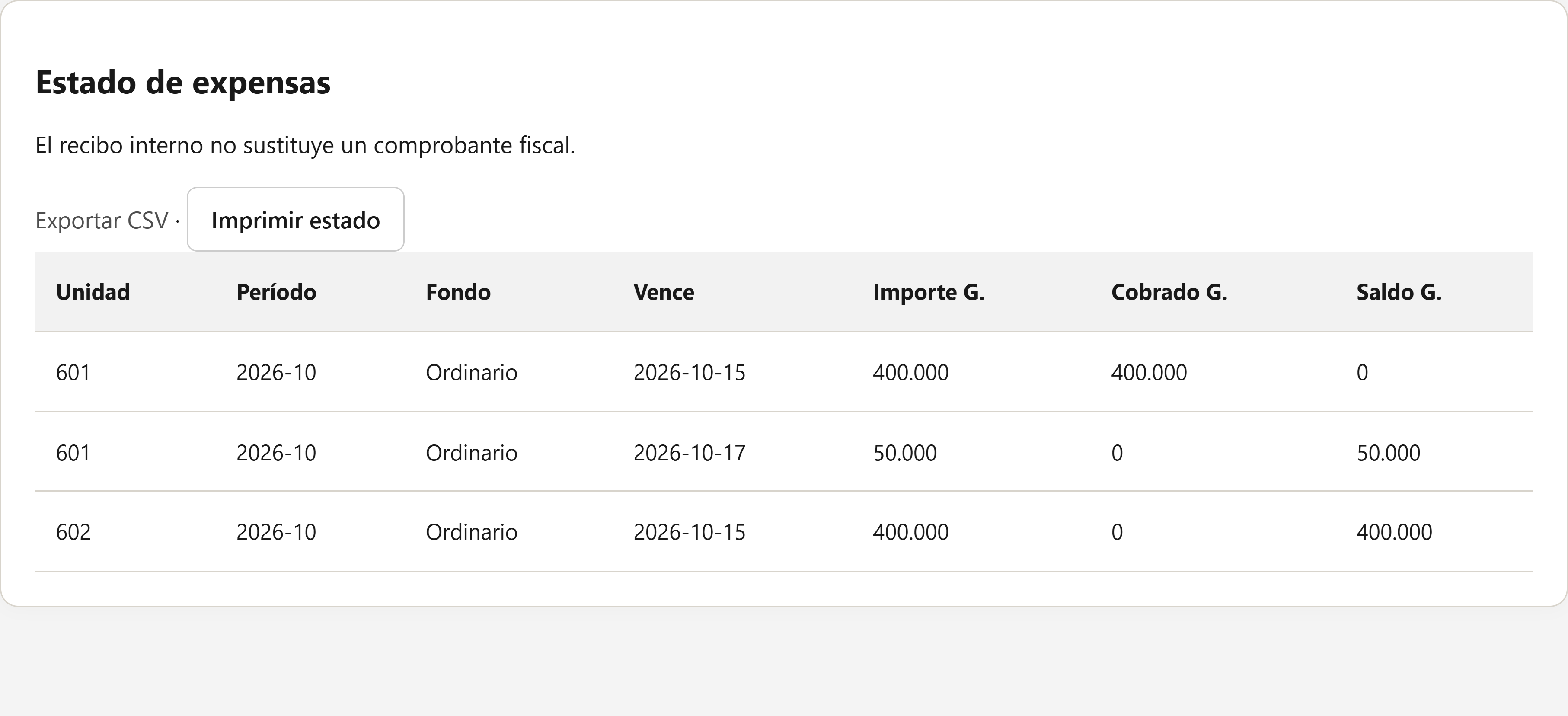Click the Estado de expensas heading

[x=182, y=82]
